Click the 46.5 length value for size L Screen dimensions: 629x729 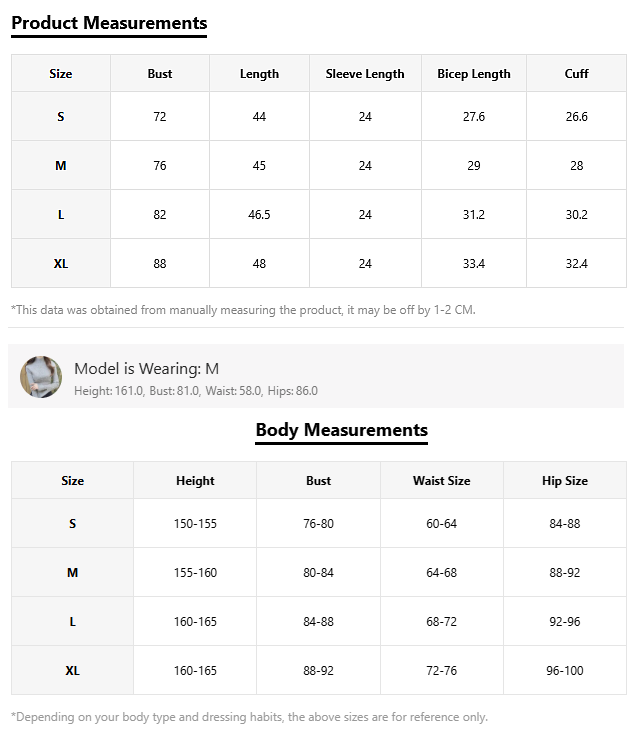(x=259, y=215)
